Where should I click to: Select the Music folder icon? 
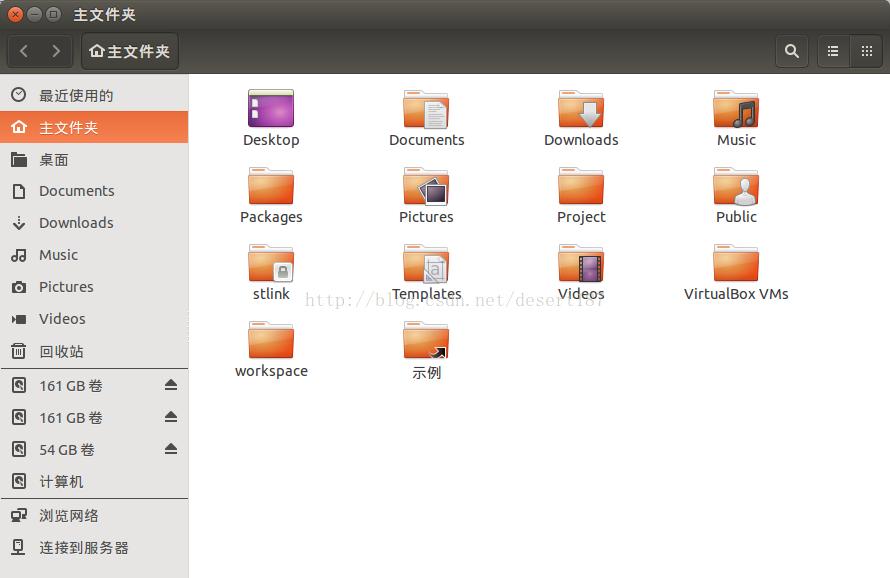[x=736, y=110]
